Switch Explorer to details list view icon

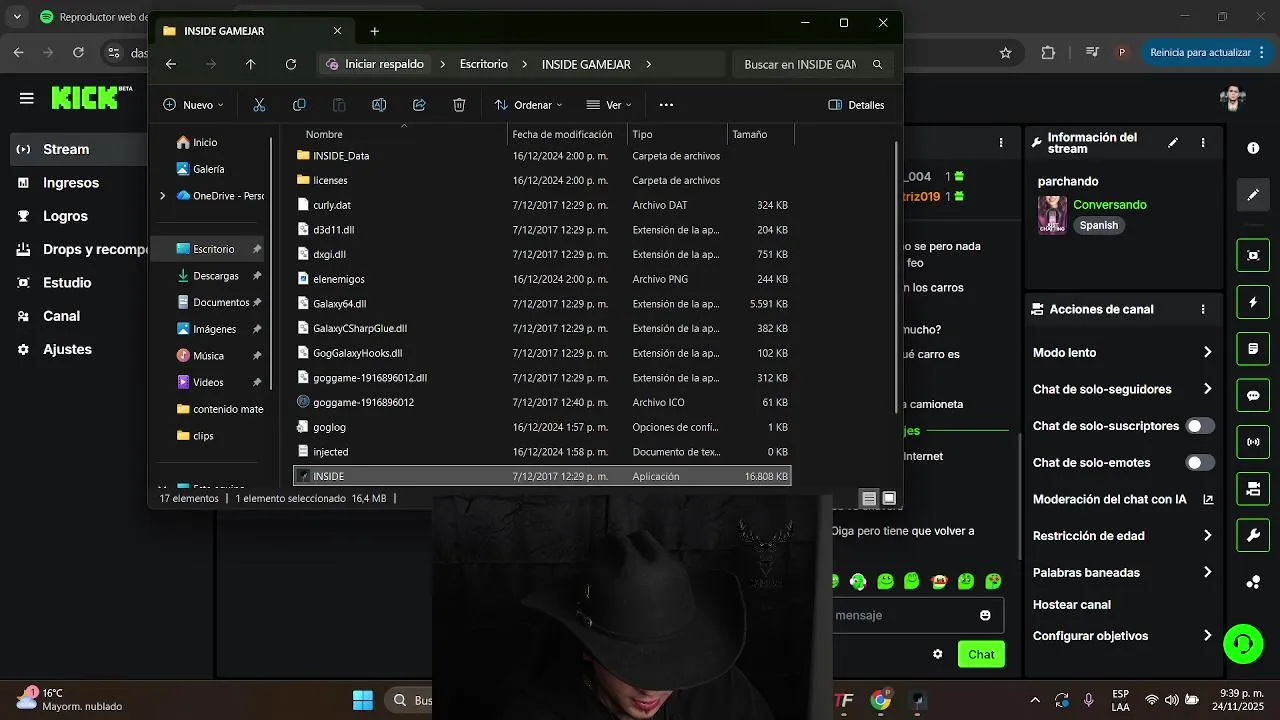point(869,498)
